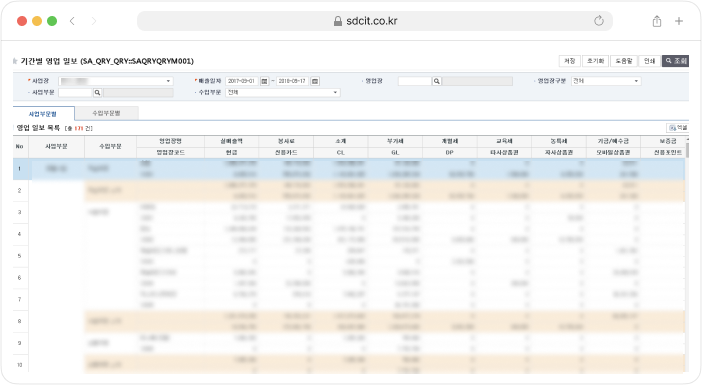Reload the page with refresh icon
The width and height of the screenshot is (702, 385).
(x=599, y=21)
